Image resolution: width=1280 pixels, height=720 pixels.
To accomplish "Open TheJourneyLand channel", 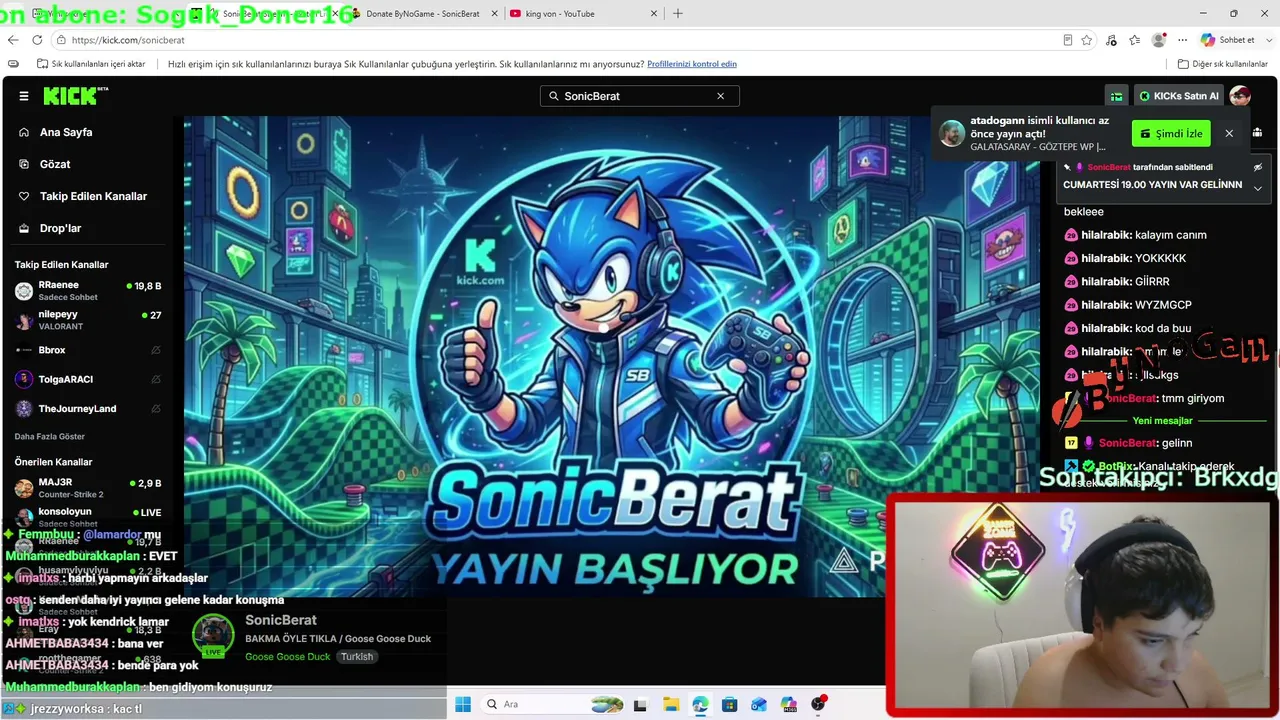I will click(x=88, y=408).
